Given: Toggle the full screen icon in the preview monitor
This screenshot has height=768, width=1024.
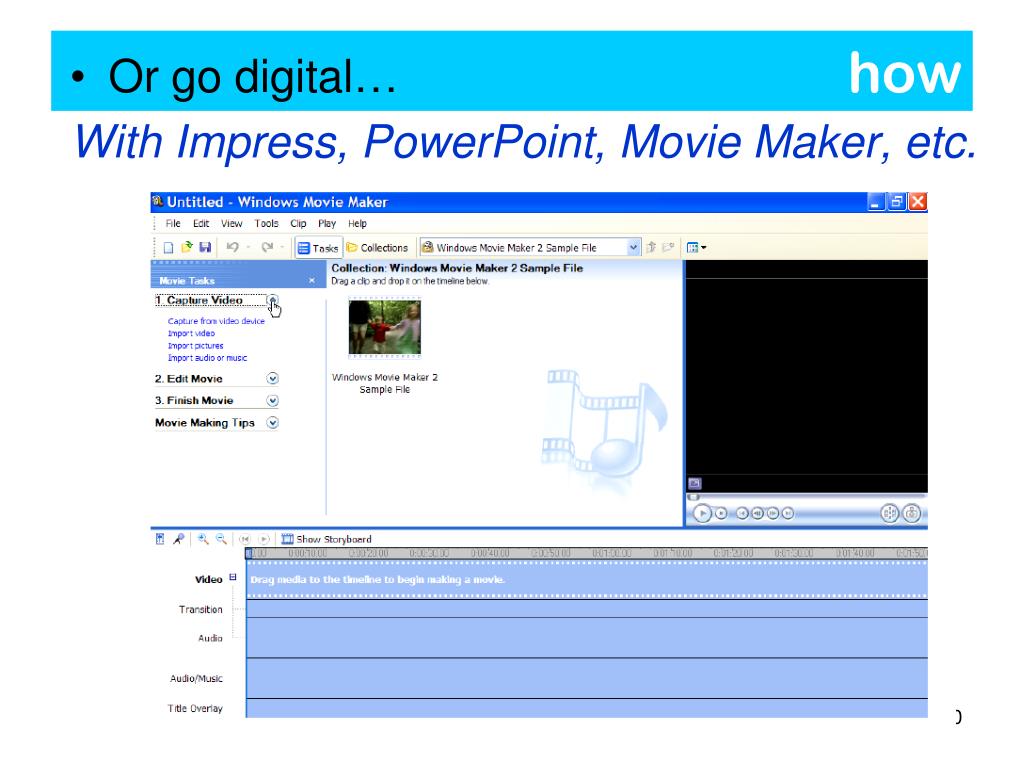Looking at the screenshot, I should coord(694,483).
